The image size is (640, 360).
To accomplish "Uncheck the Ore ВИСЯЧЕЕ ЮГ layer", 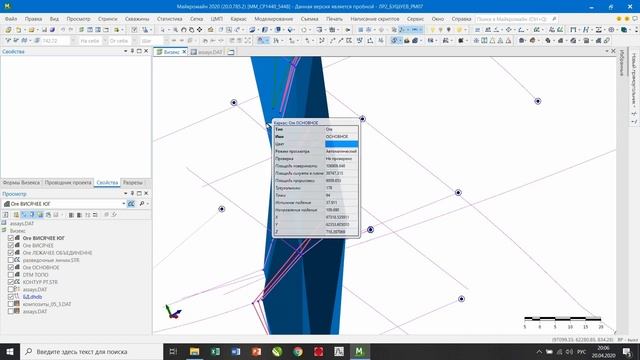I will 11,238.
